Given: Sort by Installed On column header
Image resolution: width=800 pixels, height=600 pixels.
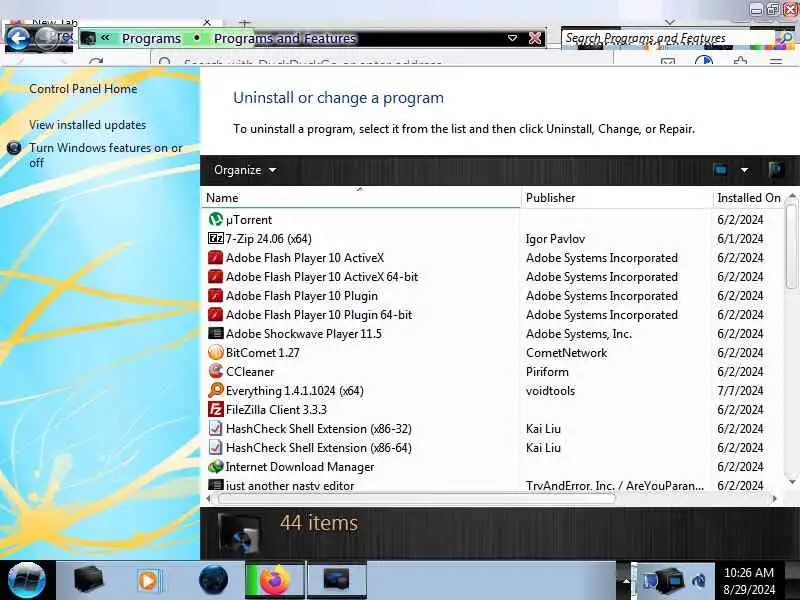Looking at the screenshot, I should (x=748, y=197).
